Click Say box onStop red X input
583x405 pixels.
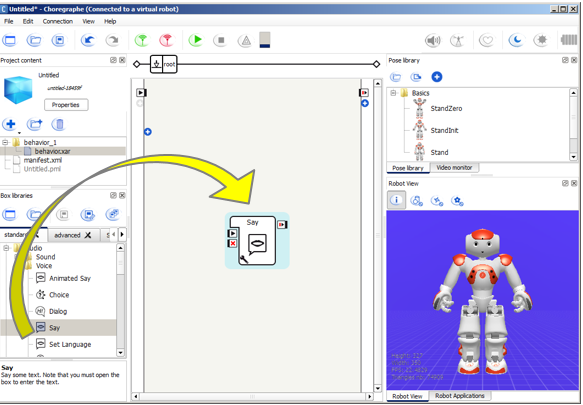pos(232,244)
